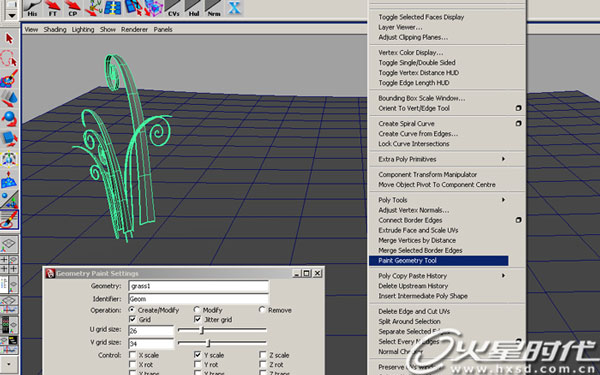This screenshot has height=375, width=600.
Task: Enable the Z scale checkbox
Action: (x=262, y=355)
